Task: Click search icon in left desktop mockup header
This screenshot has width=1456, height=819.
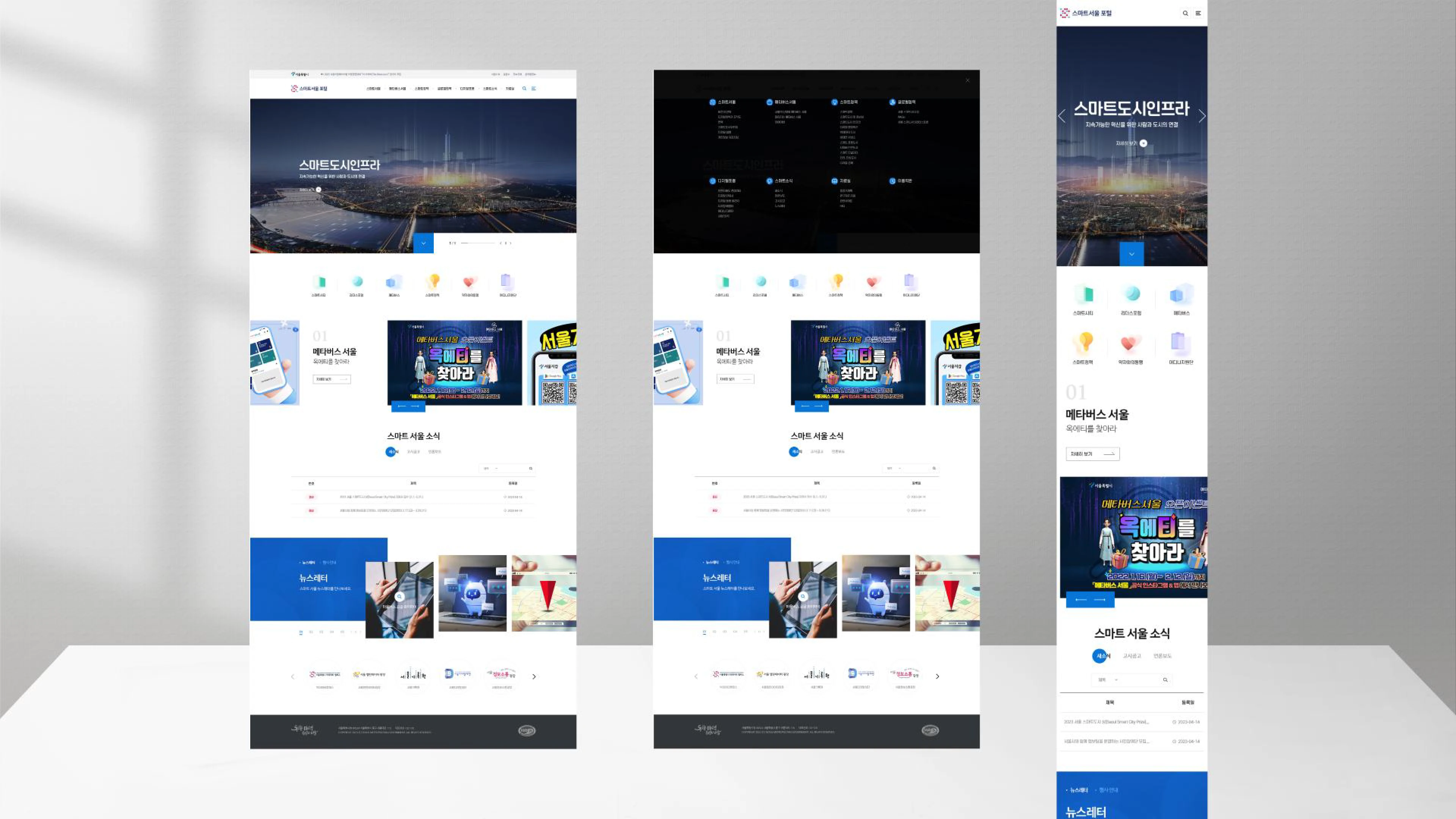Action: click(x=524, y=89)
